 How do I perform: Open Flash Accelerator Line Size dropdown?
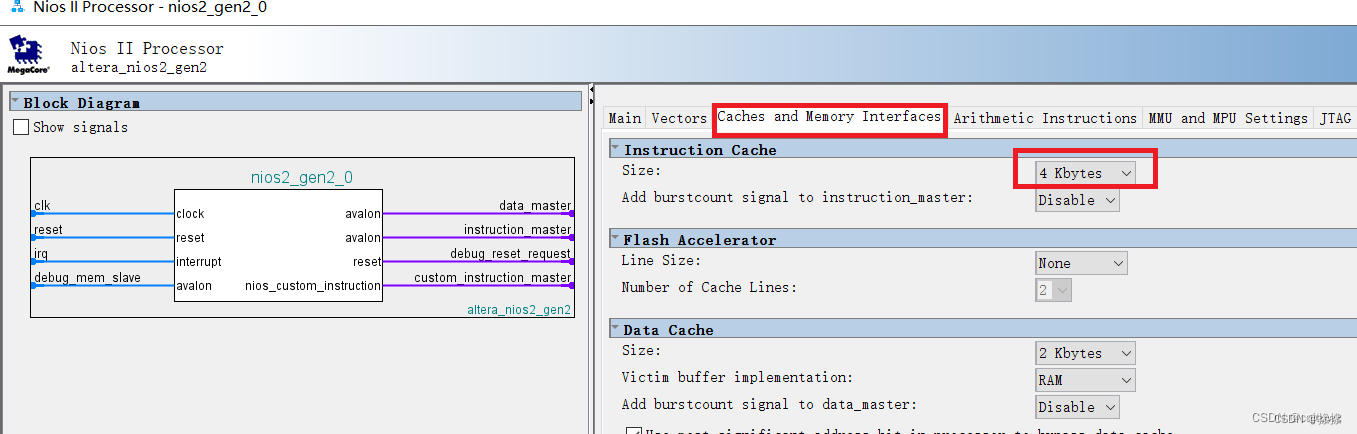point(1081,263)
